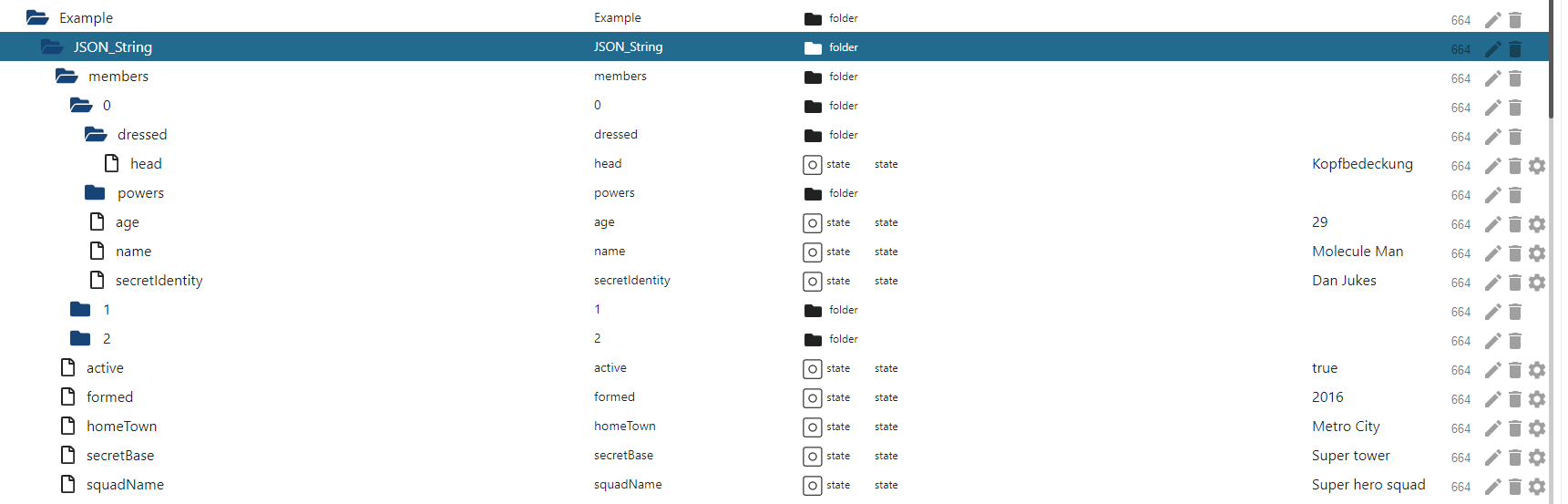The image size is (1568, 504).
Task: Open settings gear for active state
Action: pos(1537,370)
